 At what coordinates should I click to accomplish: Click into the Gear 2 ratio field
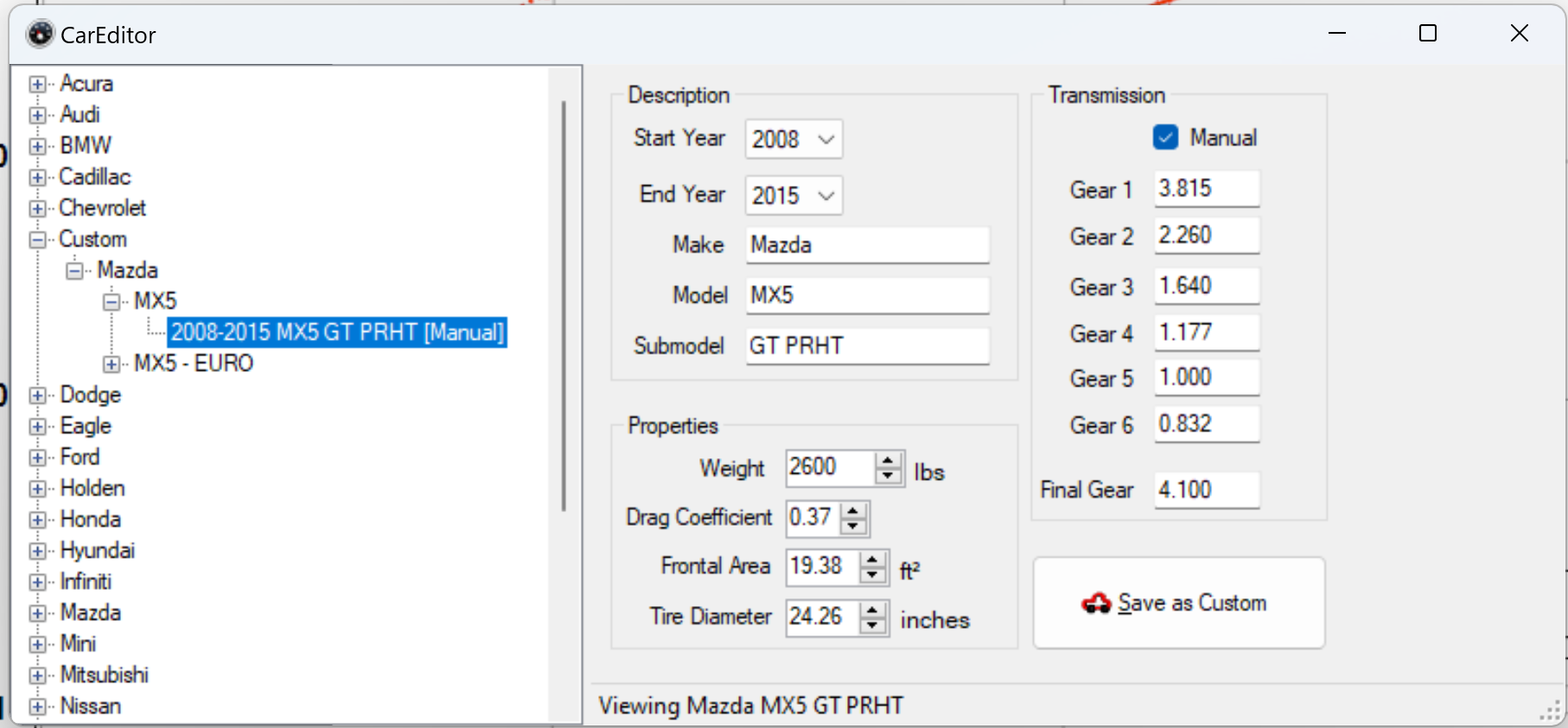[x=1207, y=235]
